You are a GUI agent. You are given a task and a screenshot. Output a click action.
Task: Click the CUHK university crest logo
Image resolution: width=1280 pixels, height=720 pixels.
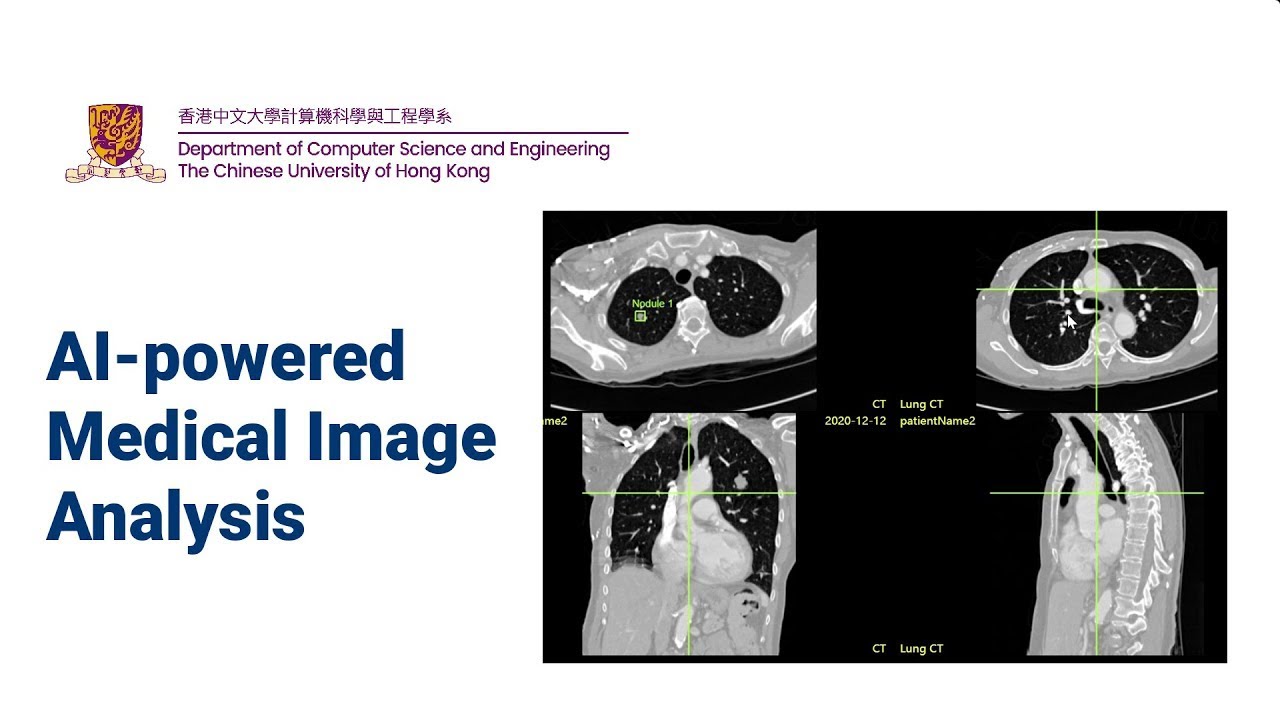point(116,144)
